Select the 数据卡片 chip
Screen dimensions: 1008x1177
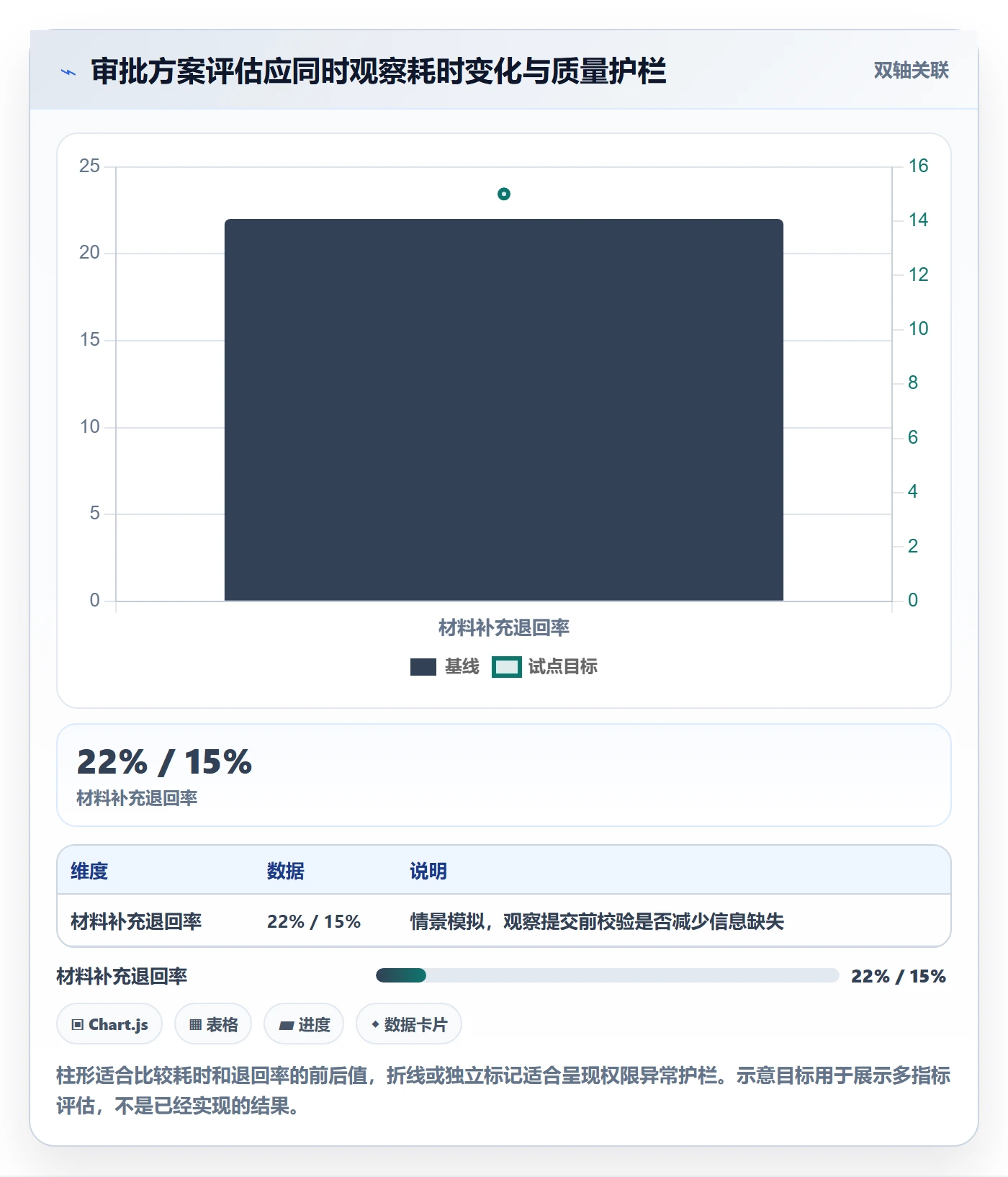pyautogui.click(x=409, y=1024)
